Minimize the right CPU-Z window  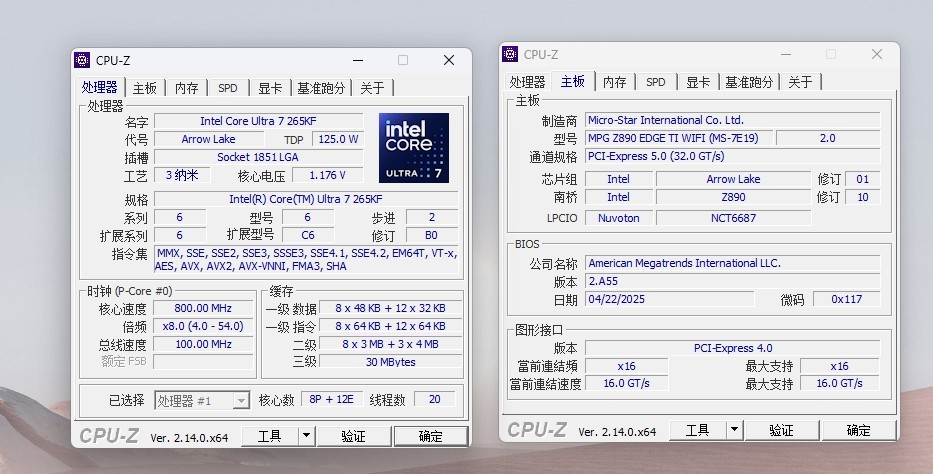tap(786, 54)
